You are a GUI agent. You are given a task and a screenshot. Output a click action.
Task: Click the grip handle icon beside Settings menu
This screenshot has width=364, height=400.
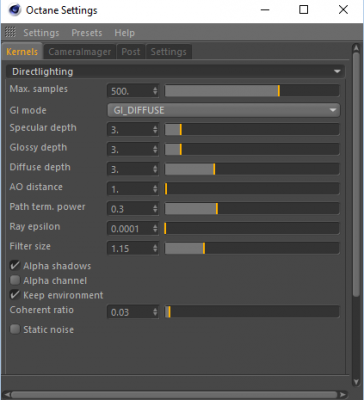pyautogui.click(x=10, y=32)
